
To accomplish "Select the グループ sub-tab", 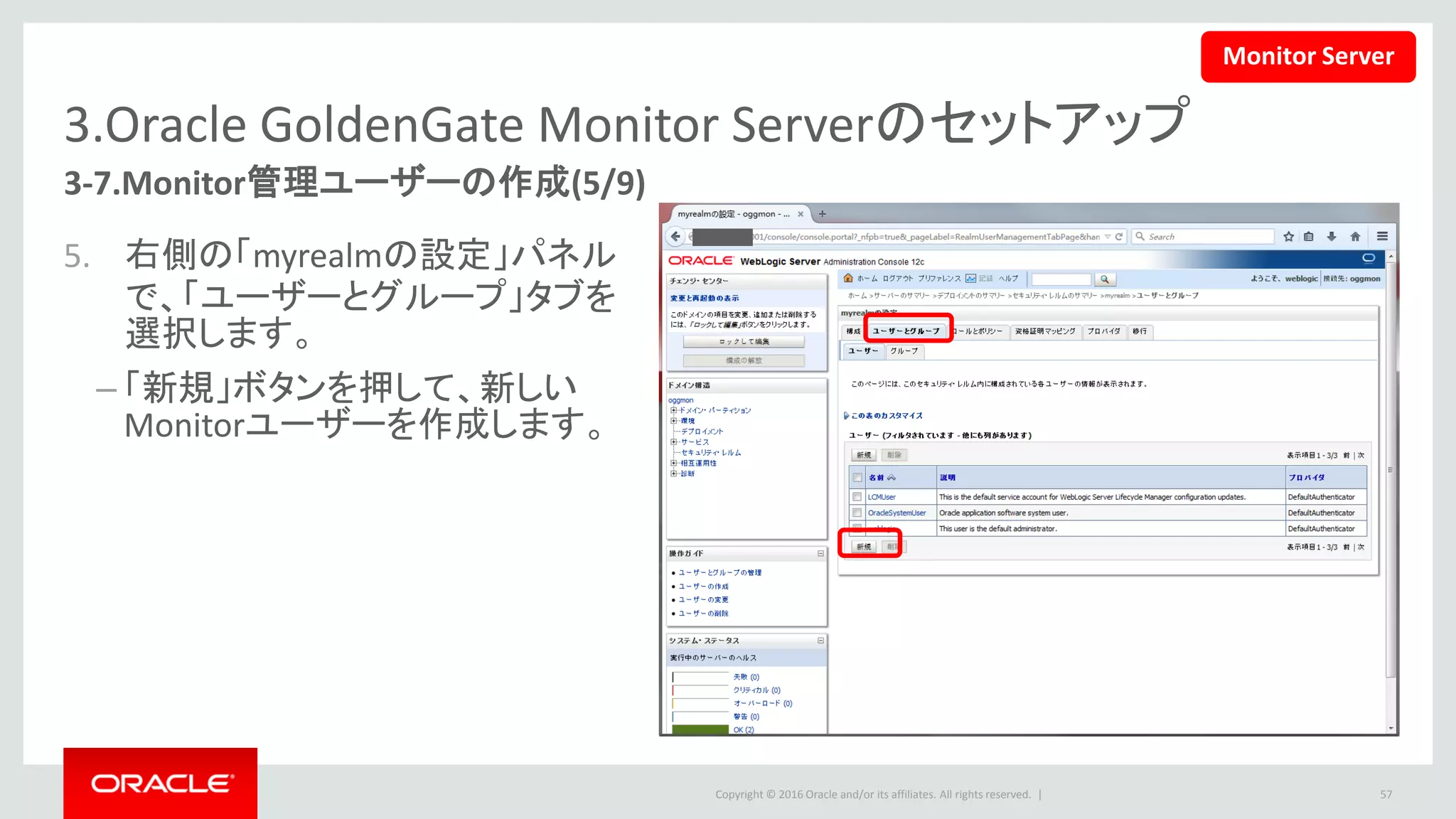I will tap(904, 351).
